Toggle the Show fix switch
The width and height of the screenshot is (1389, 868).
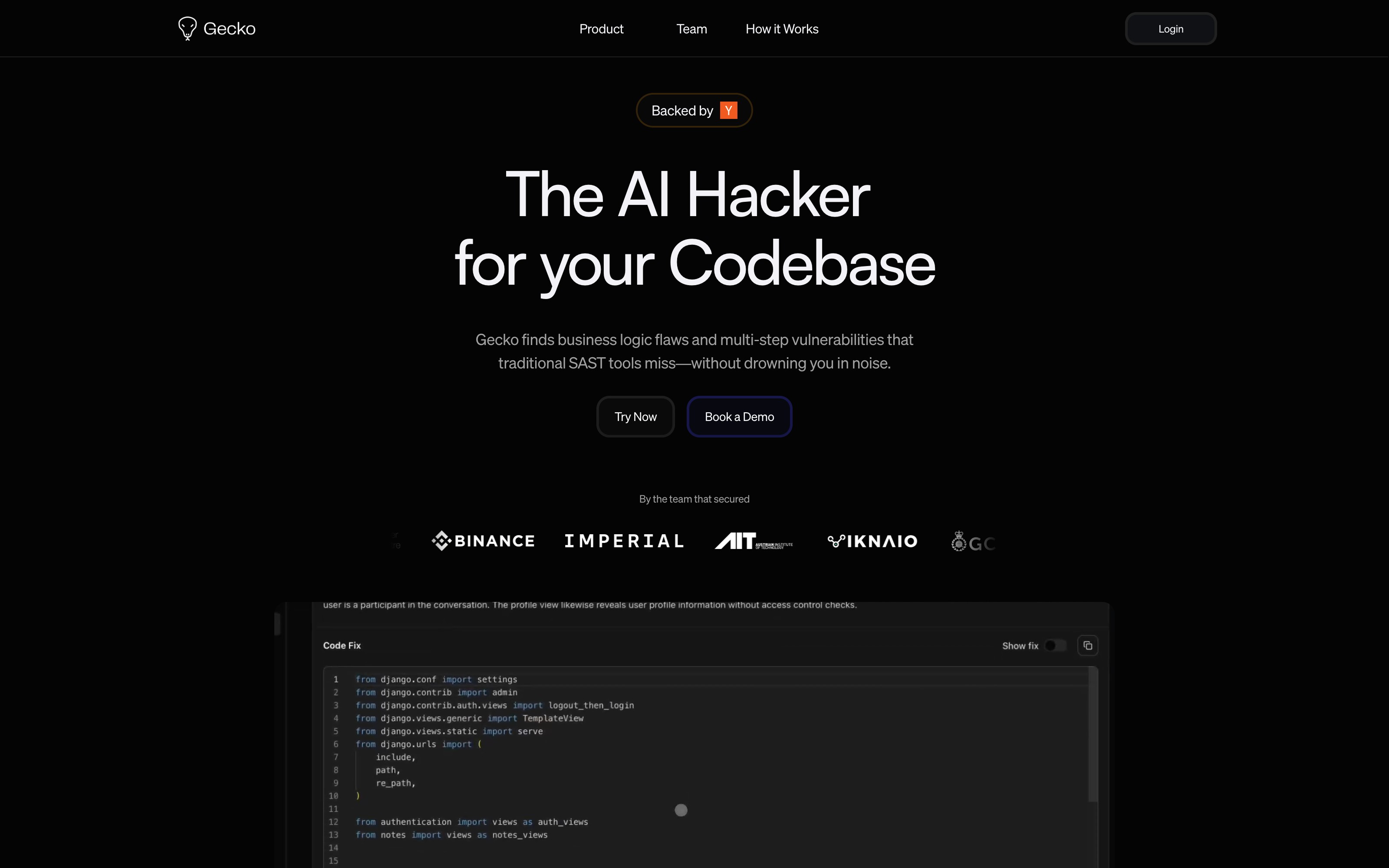[x=1055, y=645]
